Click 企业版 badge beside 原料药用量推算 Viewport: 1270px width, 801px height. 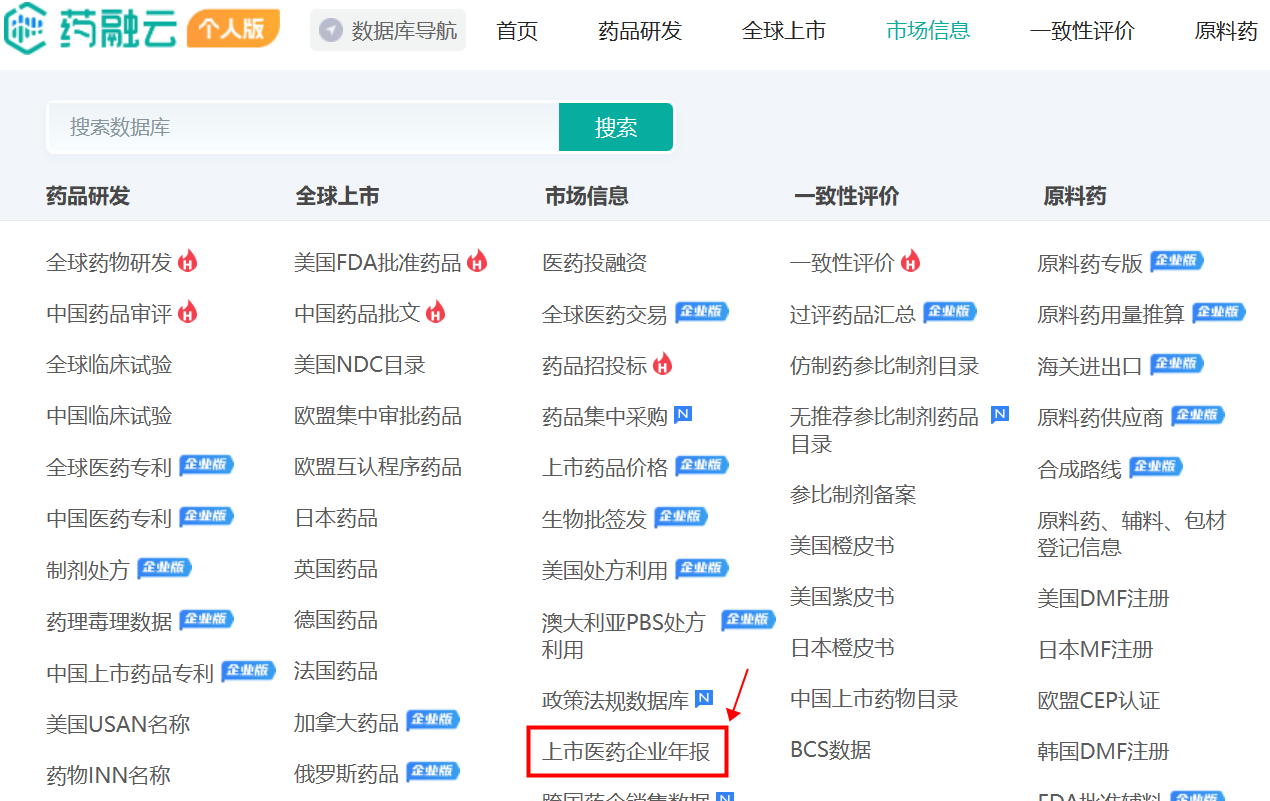1219,312
